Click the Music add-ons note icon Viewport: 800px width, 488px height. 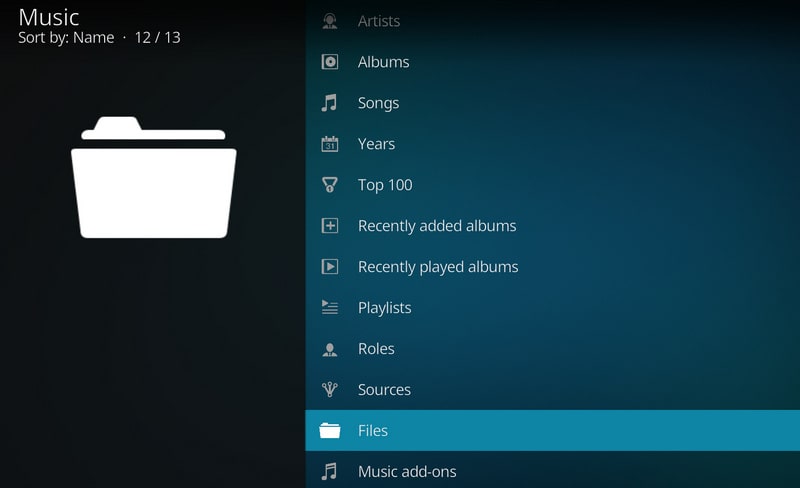click(330, 471)
